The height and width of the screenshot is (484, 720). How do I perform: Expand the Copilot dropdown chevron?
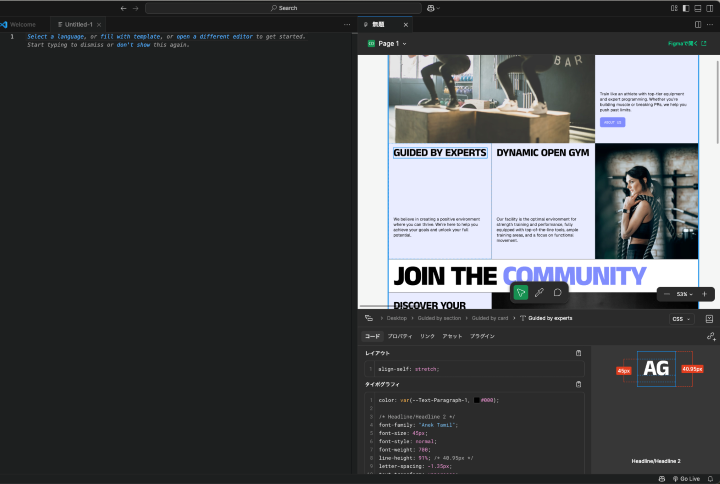pos(439,8)
